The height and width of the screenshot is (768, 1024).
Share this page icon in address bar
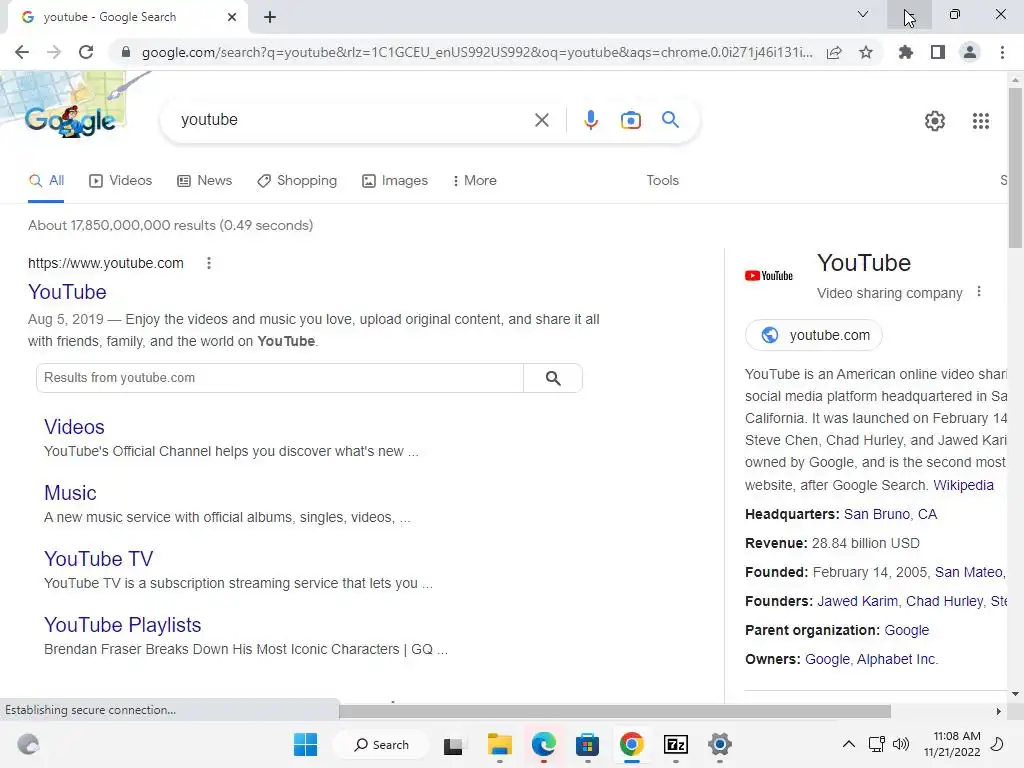click(834, 52)
